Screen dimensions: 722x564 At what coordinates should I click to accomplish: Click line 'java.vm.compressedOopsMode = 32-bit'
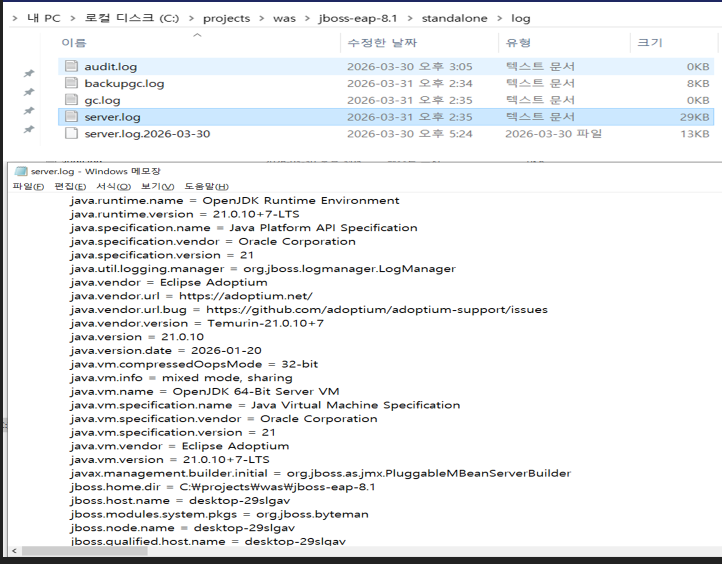click(x=194, y=364)
